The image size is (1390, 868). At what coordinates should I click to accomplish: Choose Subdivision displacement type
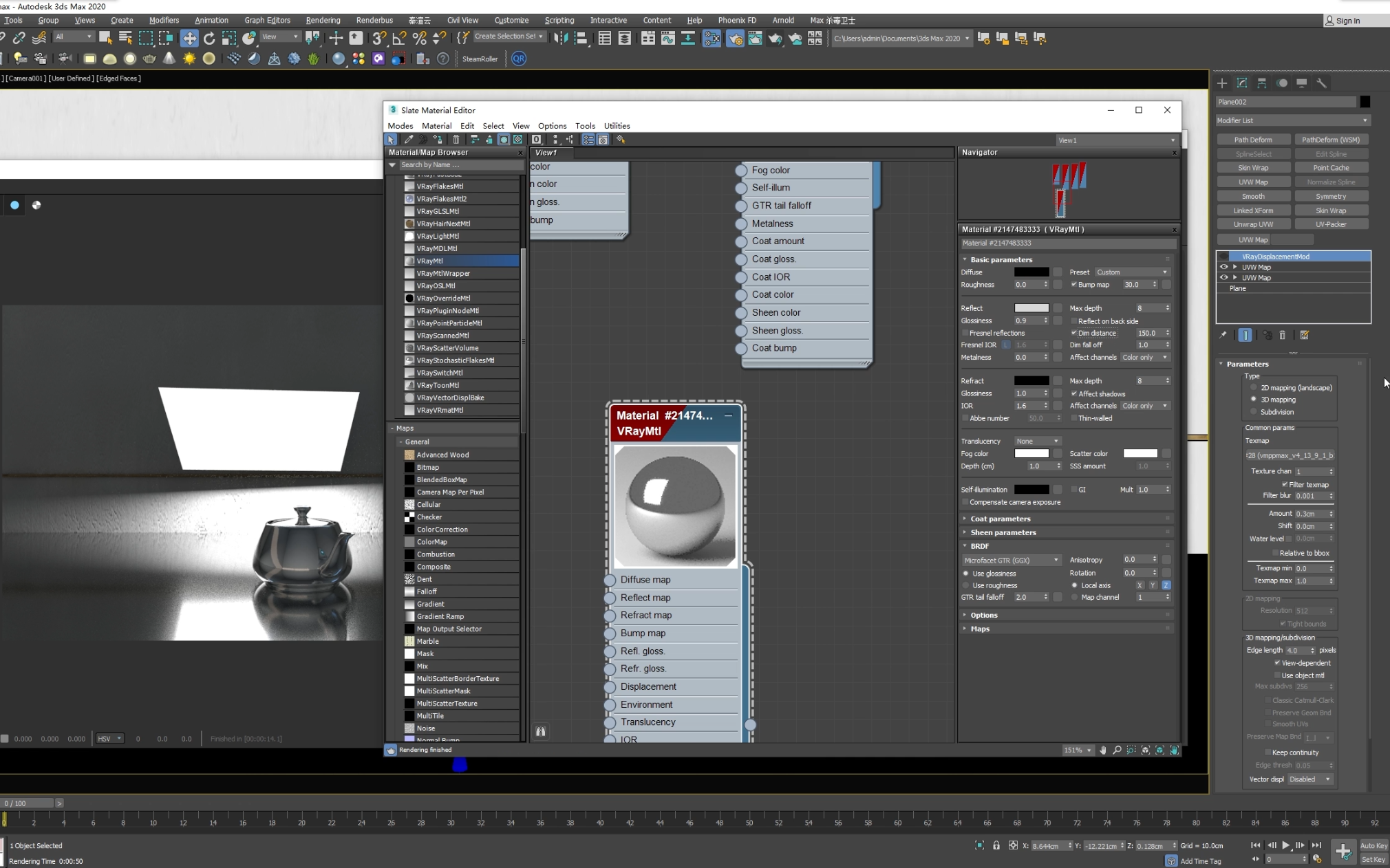point(1254,412)
